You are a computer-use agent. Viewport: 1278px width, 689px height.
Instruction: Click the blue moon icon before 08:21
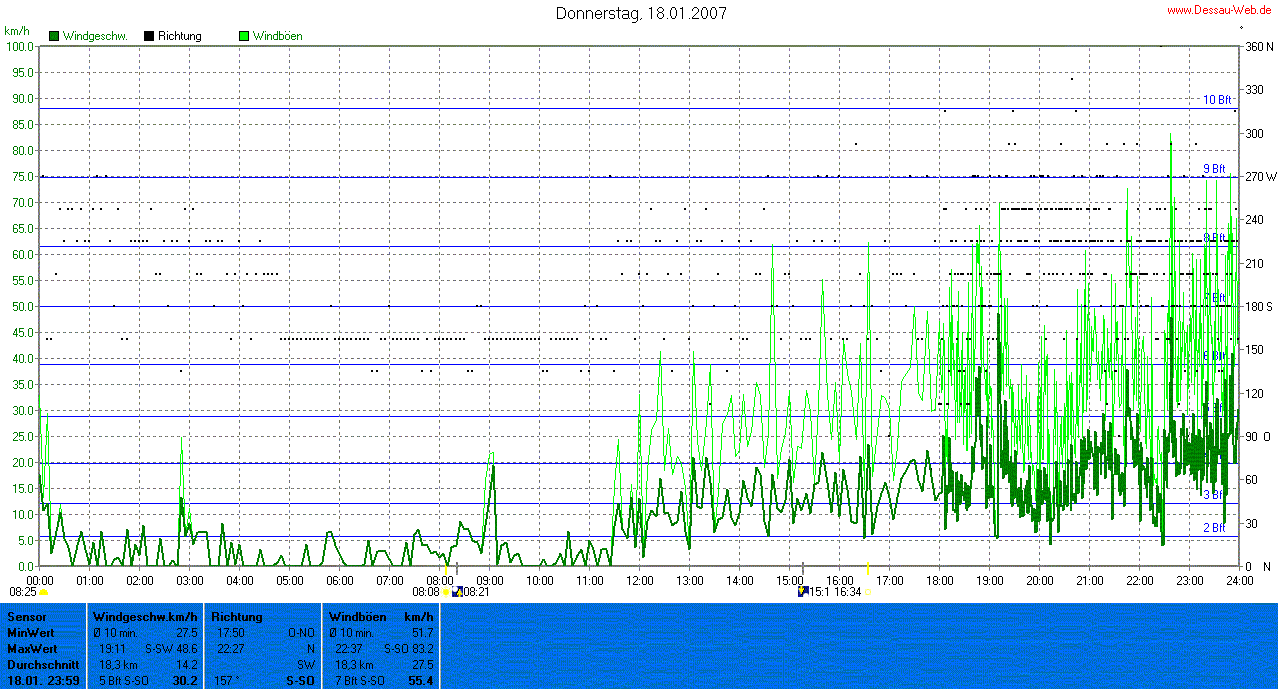[x=458, y=592]
